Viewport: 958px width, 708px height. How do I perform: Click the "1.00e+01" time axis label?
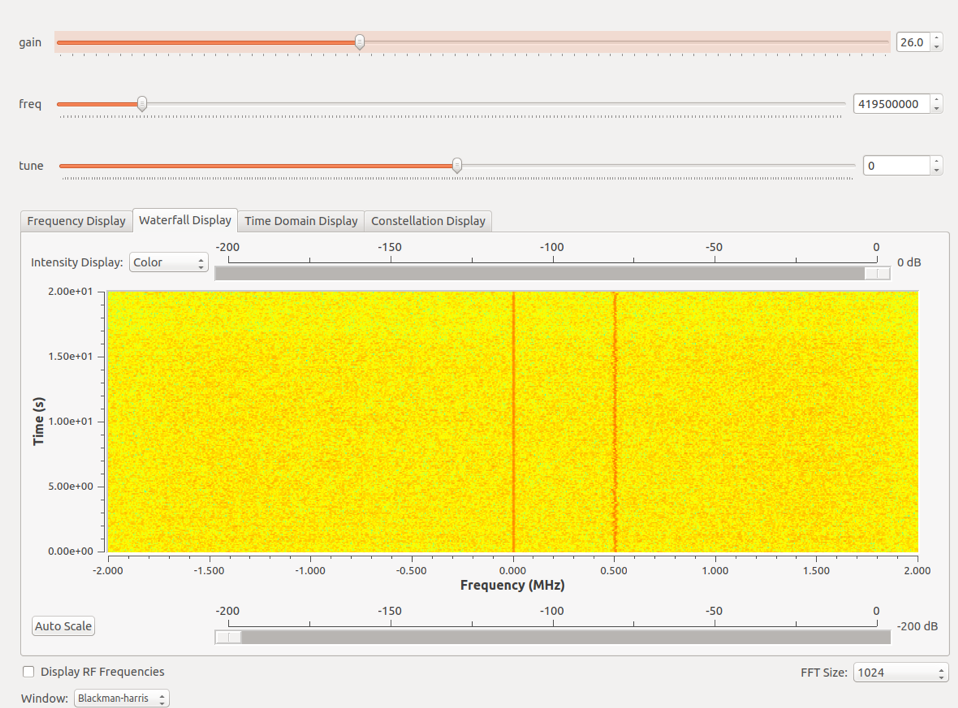[71, 422]
